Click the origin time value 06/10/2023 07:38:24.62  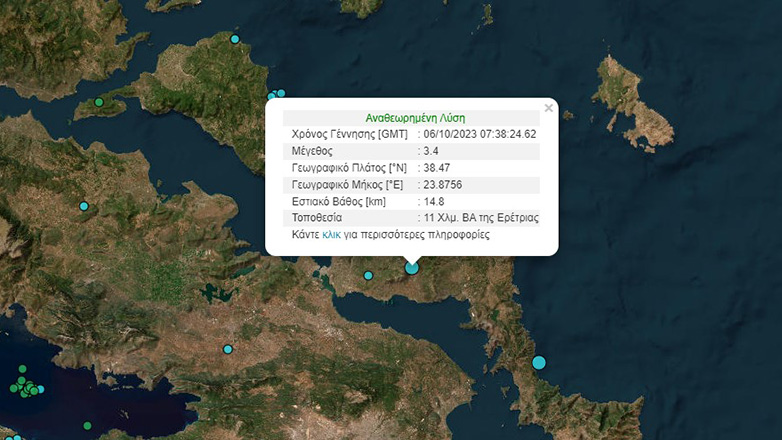pos(480,134)
